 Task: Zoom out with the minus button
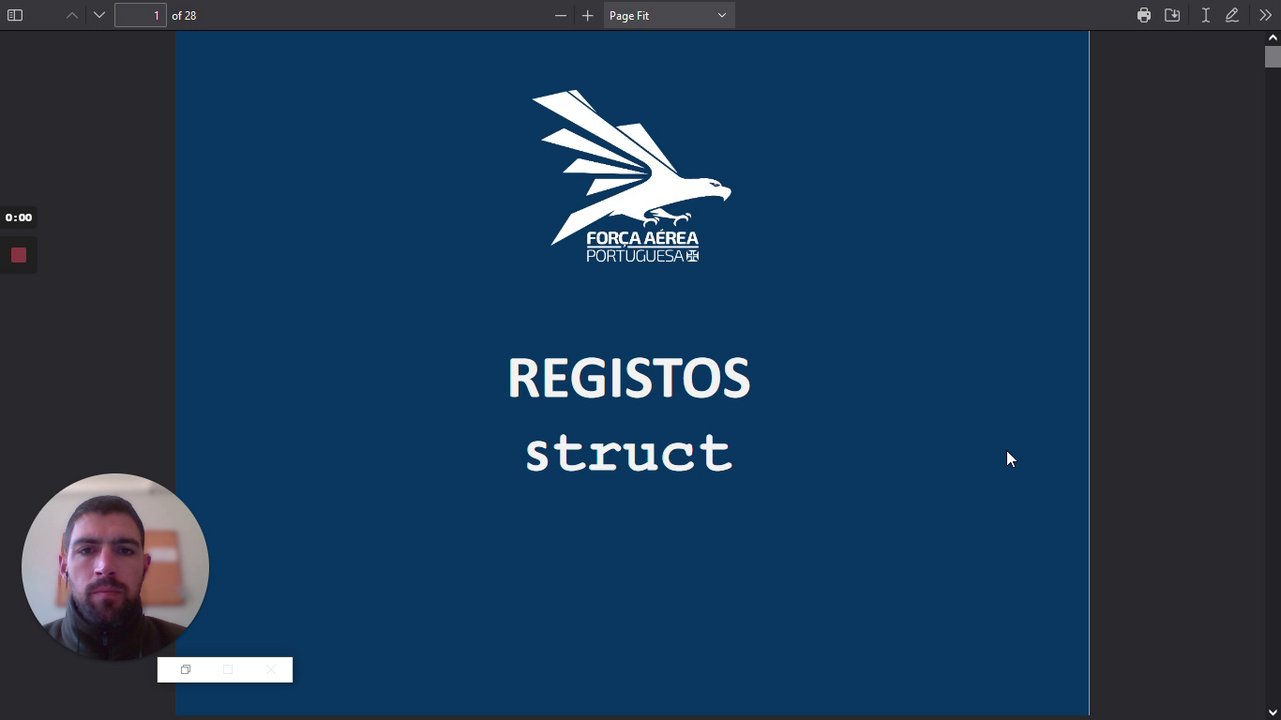point(560,15)
